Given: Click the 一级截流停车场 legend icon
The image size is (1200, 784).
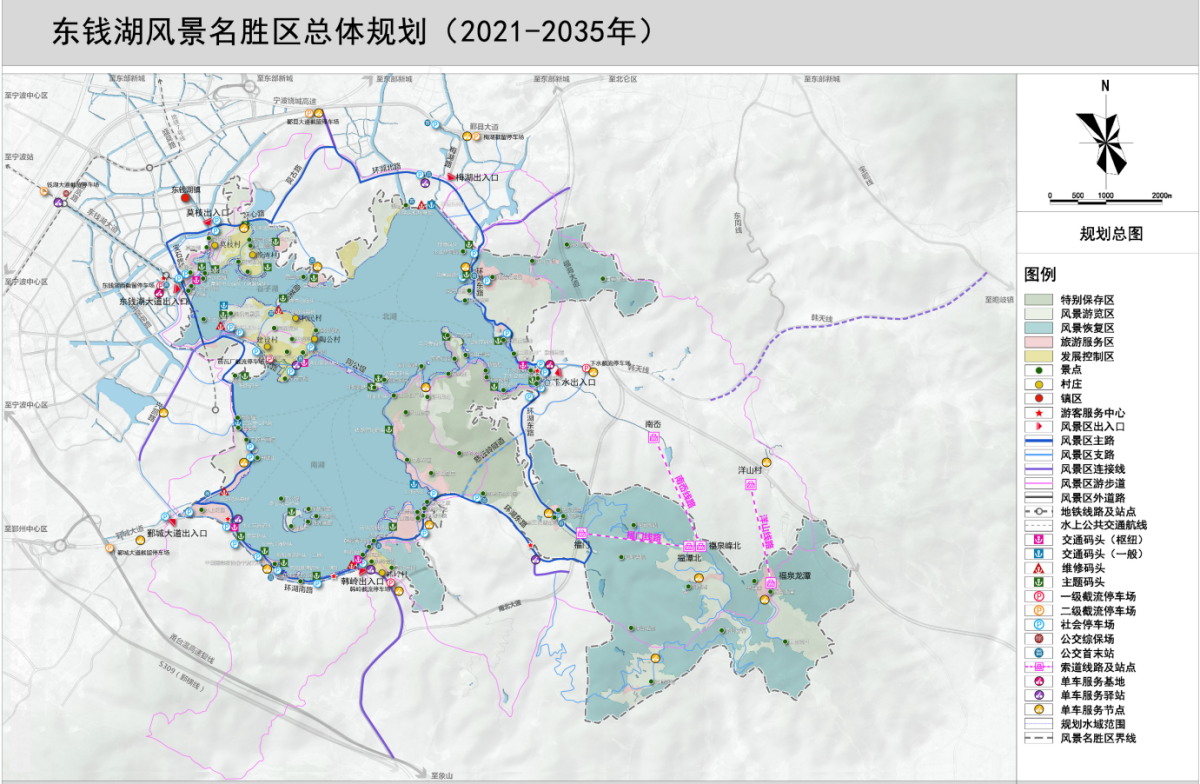Looking at the screenshot, I should point(1039,596).
